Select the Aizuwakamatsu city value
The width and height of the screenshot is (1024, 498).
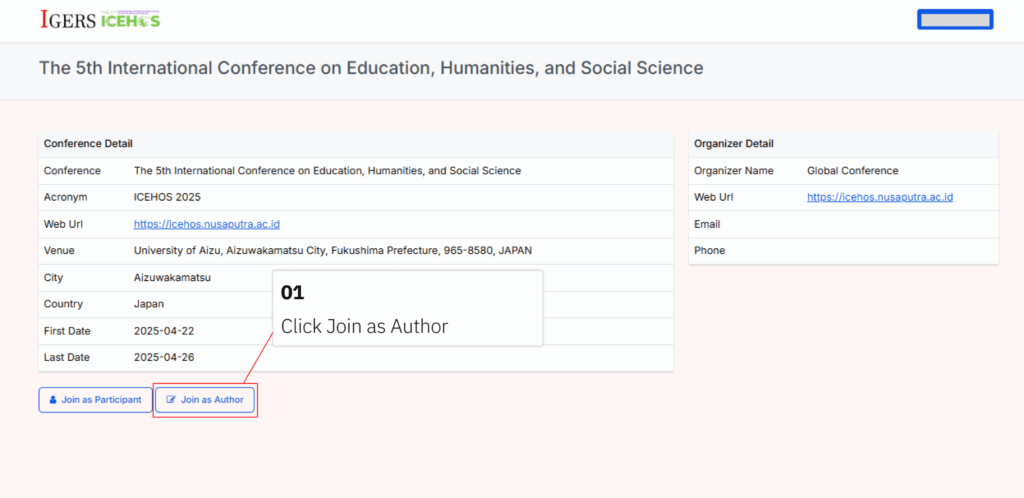(172, 277)
